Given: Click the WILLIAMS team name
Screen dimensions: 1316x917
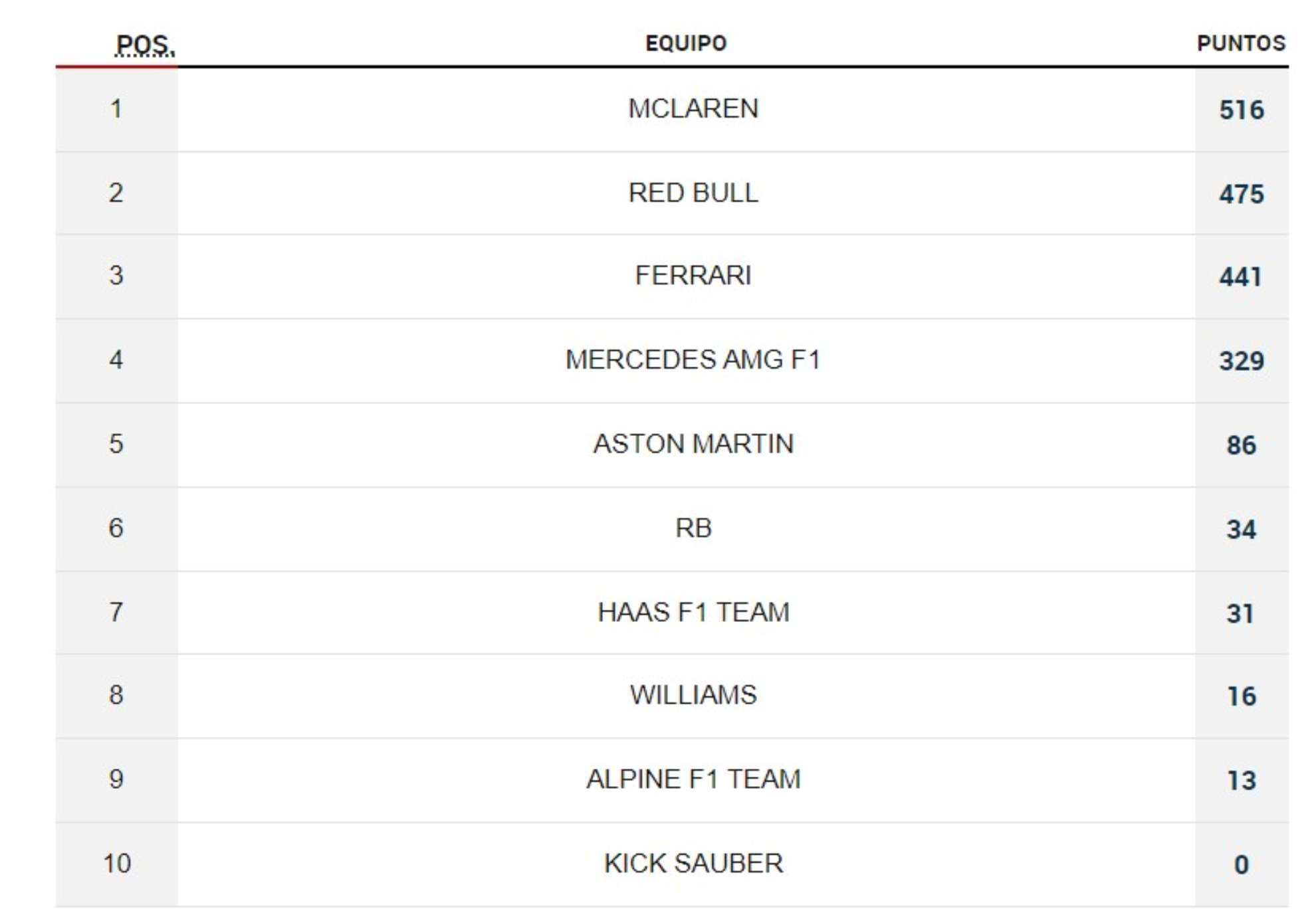Looking at the screenshot, I should 693,695.
